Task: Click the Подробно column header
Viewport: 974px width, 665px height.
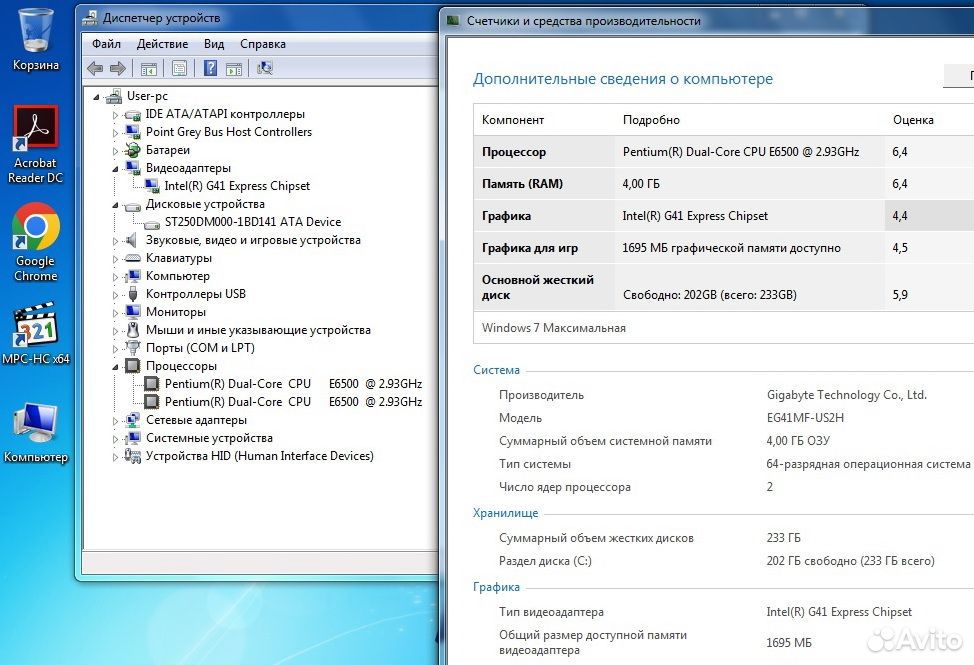Action: pyautogui.click(x=651, y=120)
